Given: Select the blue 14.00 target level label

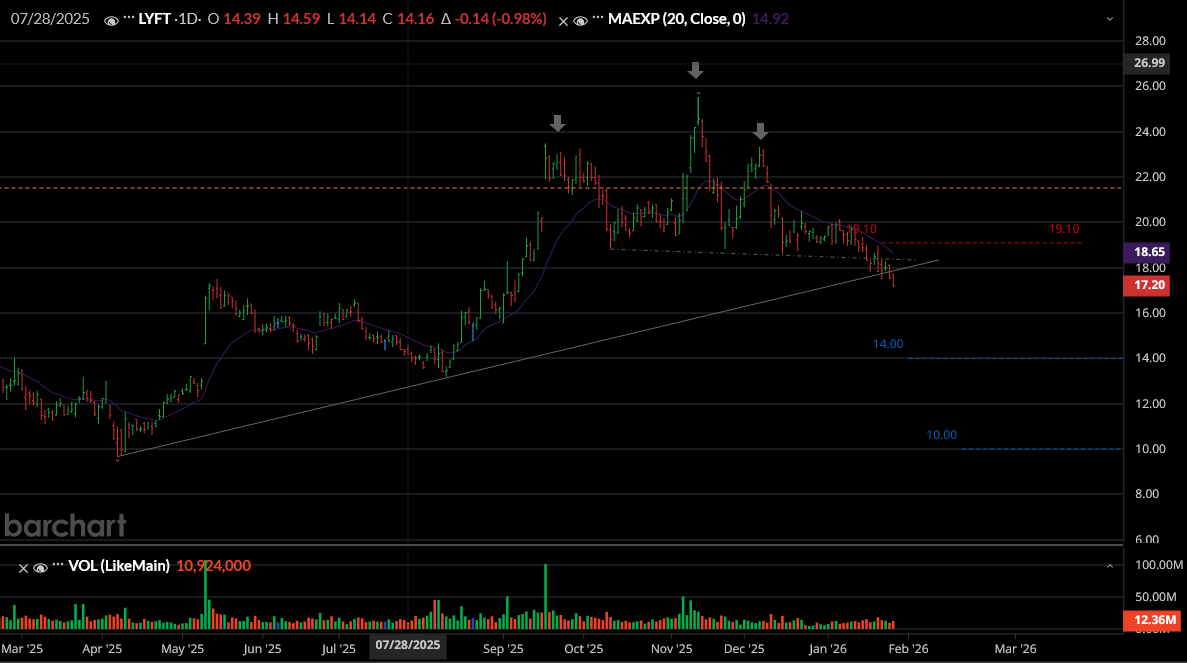Looking at the screenshot, I should [x=888, y=344].
